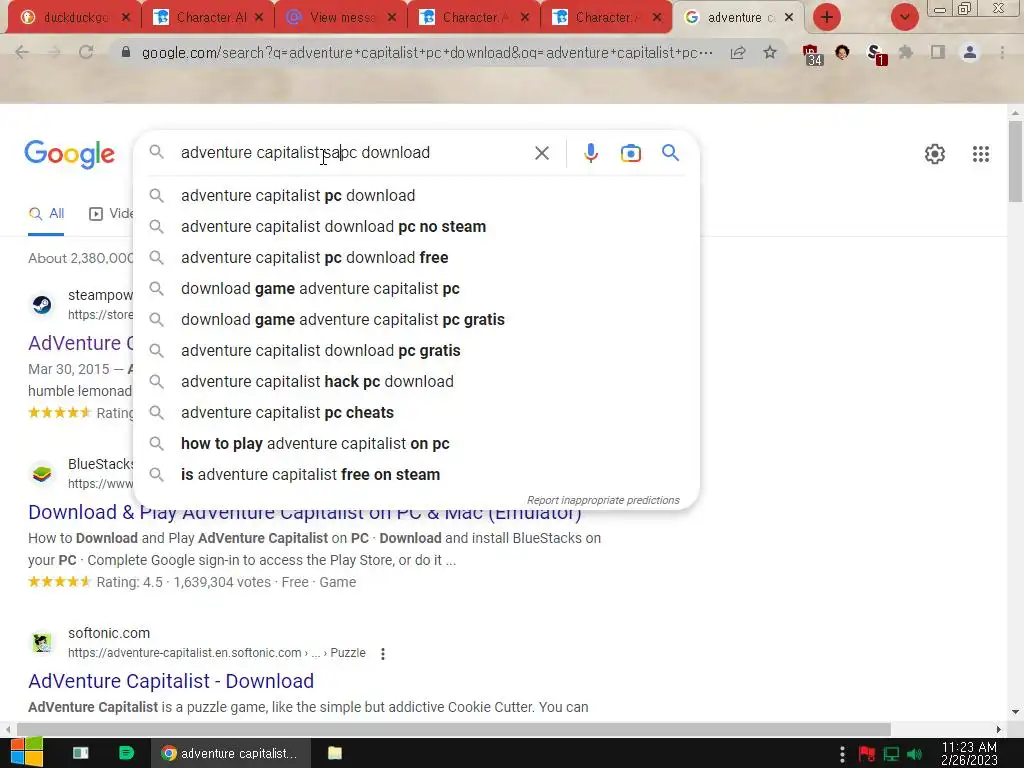Viewport: 1024px width, 768px height.
Task: Clear the search box with X icon
Action: [x=541, y=153]
